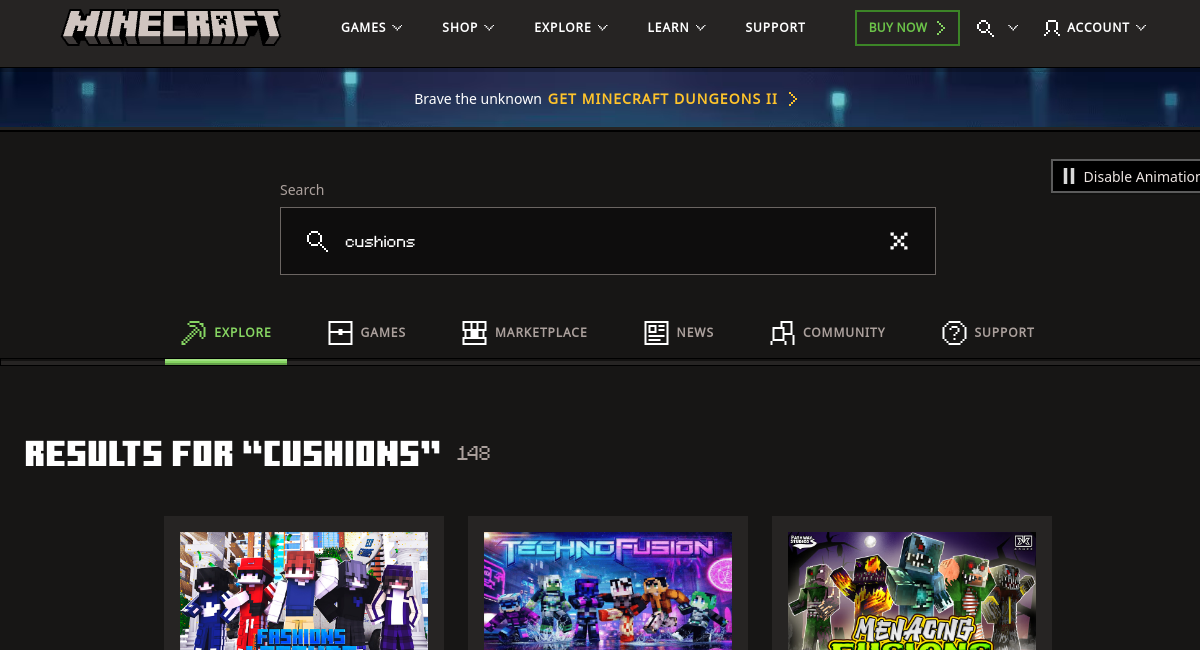
Task: Switch to the Marketplace results tab
Action: [x=525, y=333]
